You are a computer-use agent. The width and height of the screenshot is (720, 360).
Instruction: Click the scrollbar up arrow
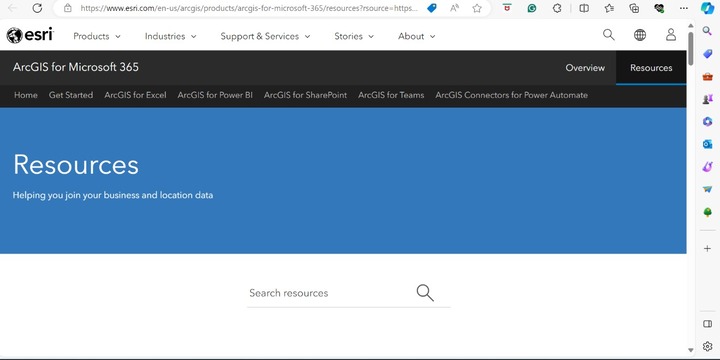(691, 25)
